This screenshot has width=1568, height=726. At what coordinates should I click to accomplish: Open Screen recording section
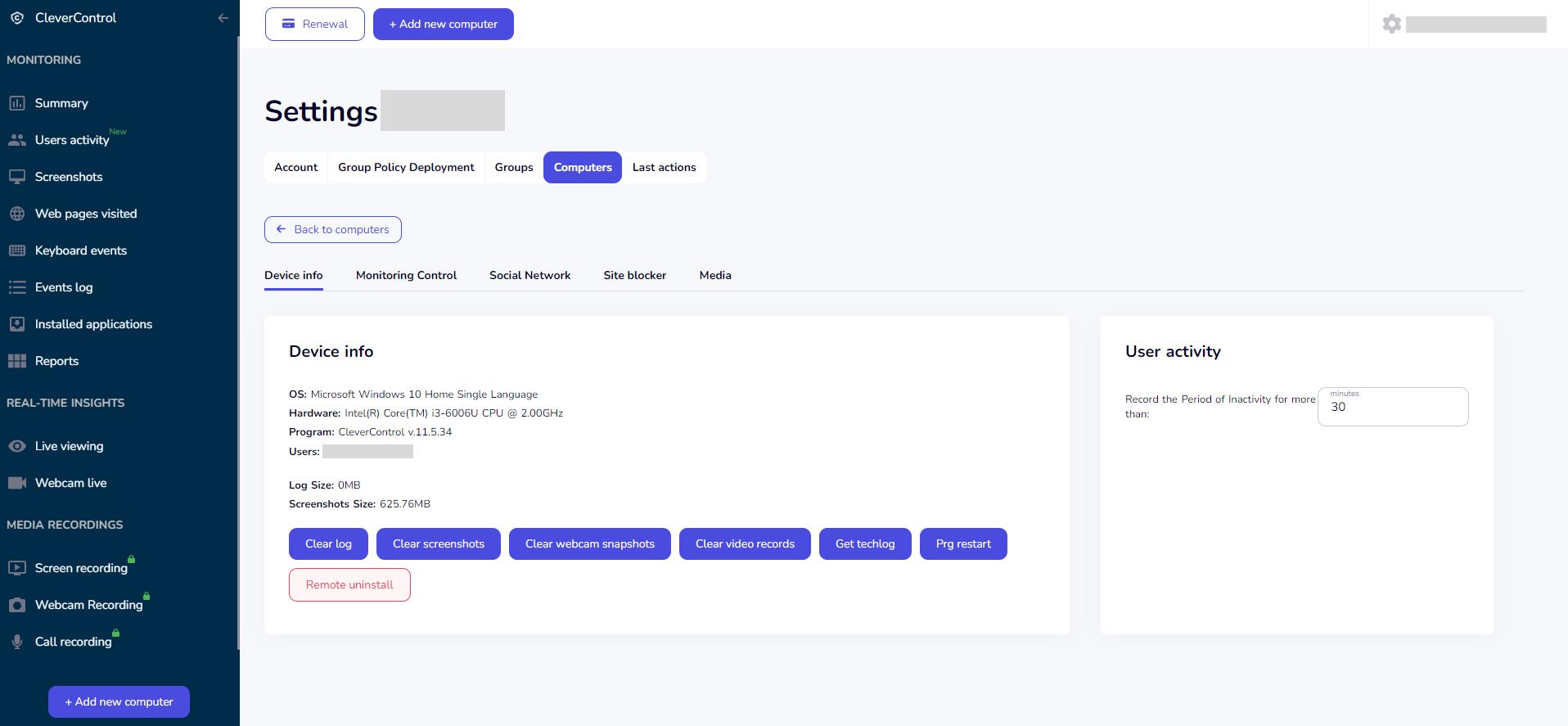click(81, 568)
